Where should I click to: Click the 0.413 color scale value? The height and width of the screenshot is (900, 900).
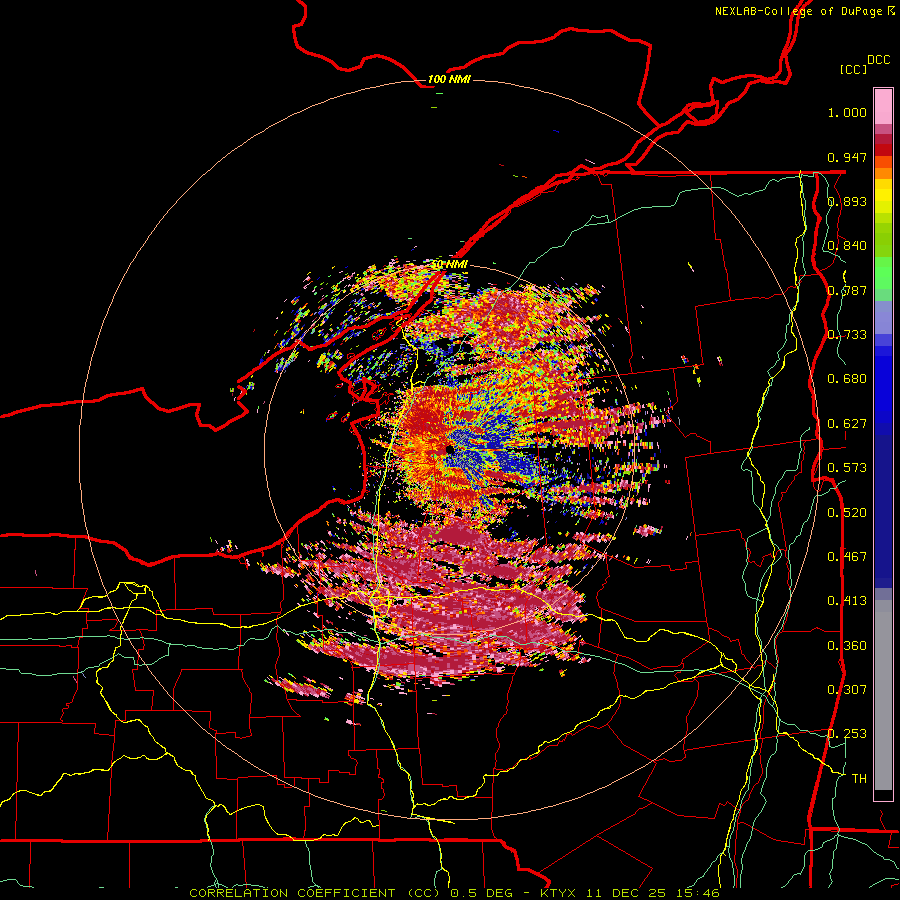click(847, 601)
